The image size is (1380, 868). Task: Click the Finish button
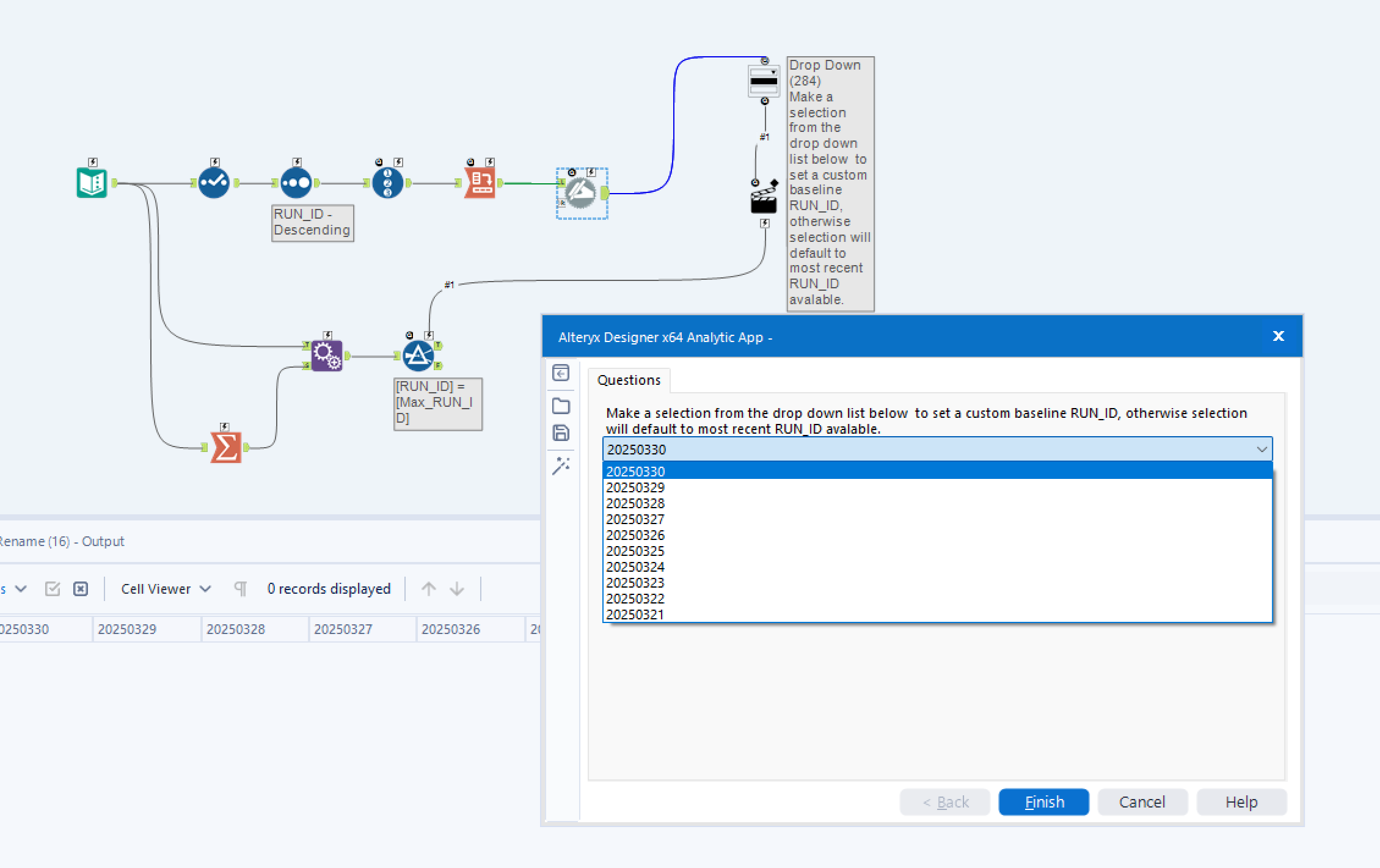tap(1043, 801)
